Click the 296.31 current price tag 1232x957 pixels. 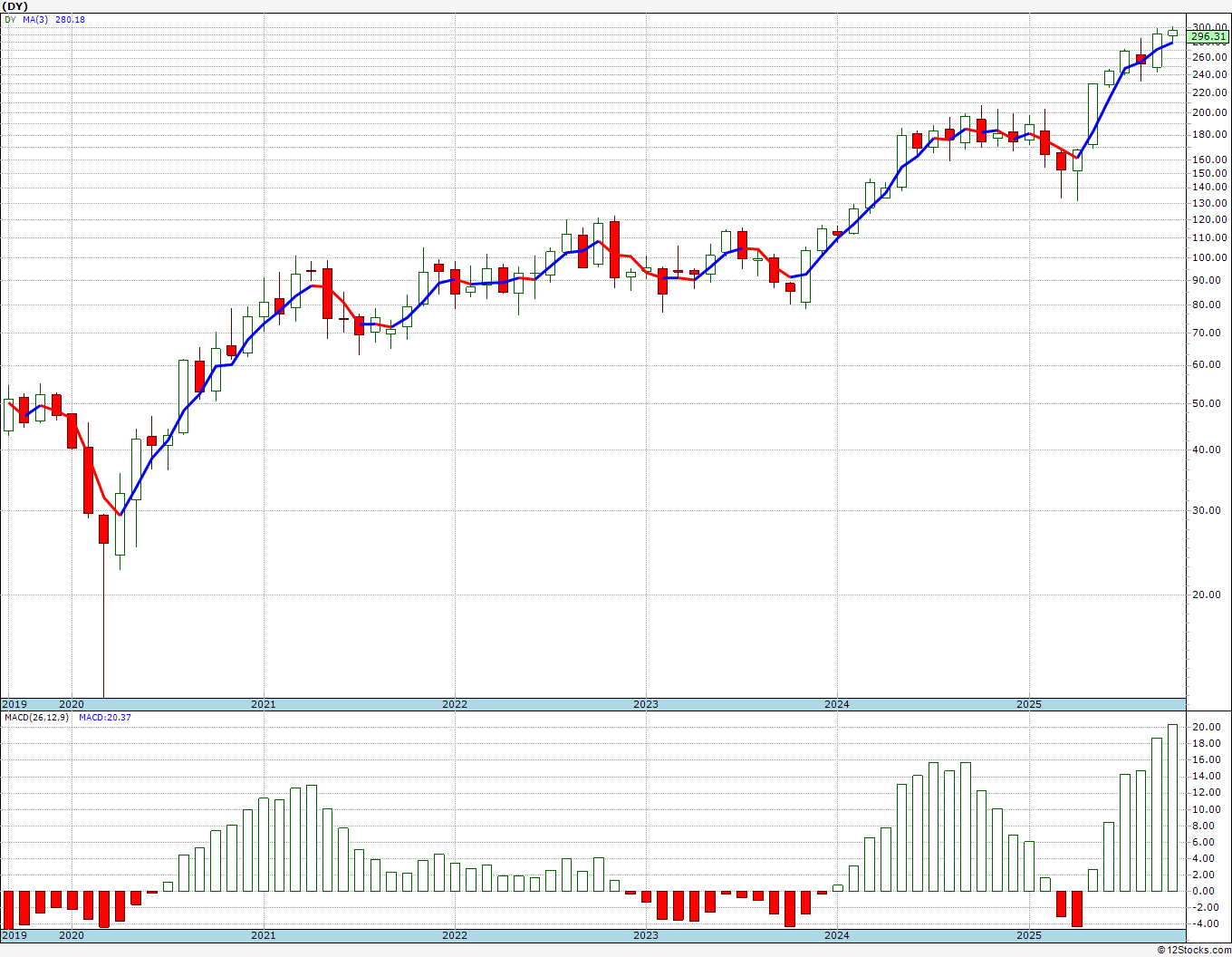click(1208, 37)
